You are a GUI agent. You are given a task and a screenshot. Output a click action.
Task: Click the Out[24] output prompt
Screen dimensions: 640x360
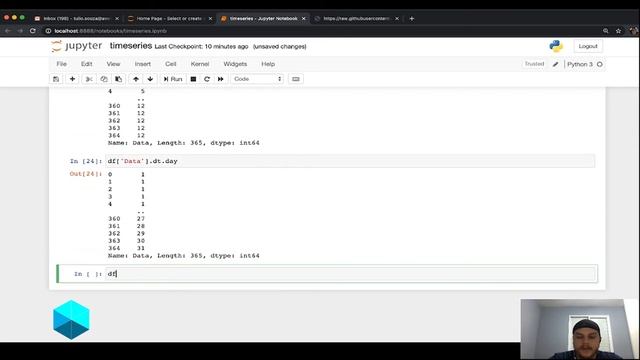(x=85, y=174)
